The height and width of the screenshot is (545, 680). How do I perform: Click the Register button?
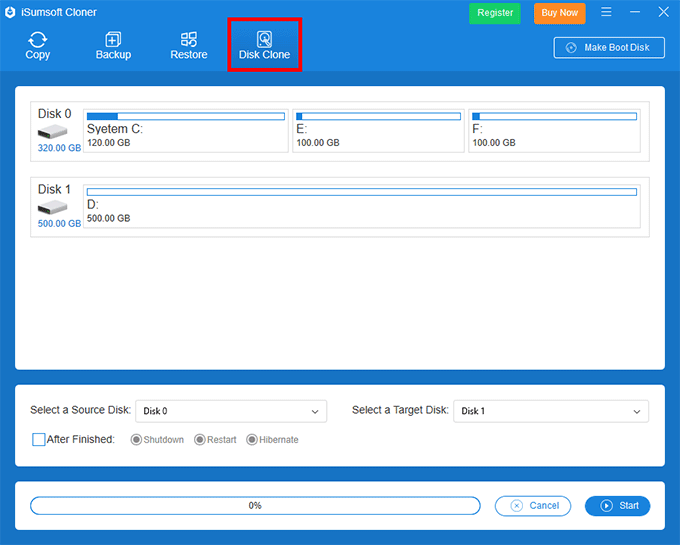click(495, 13)
